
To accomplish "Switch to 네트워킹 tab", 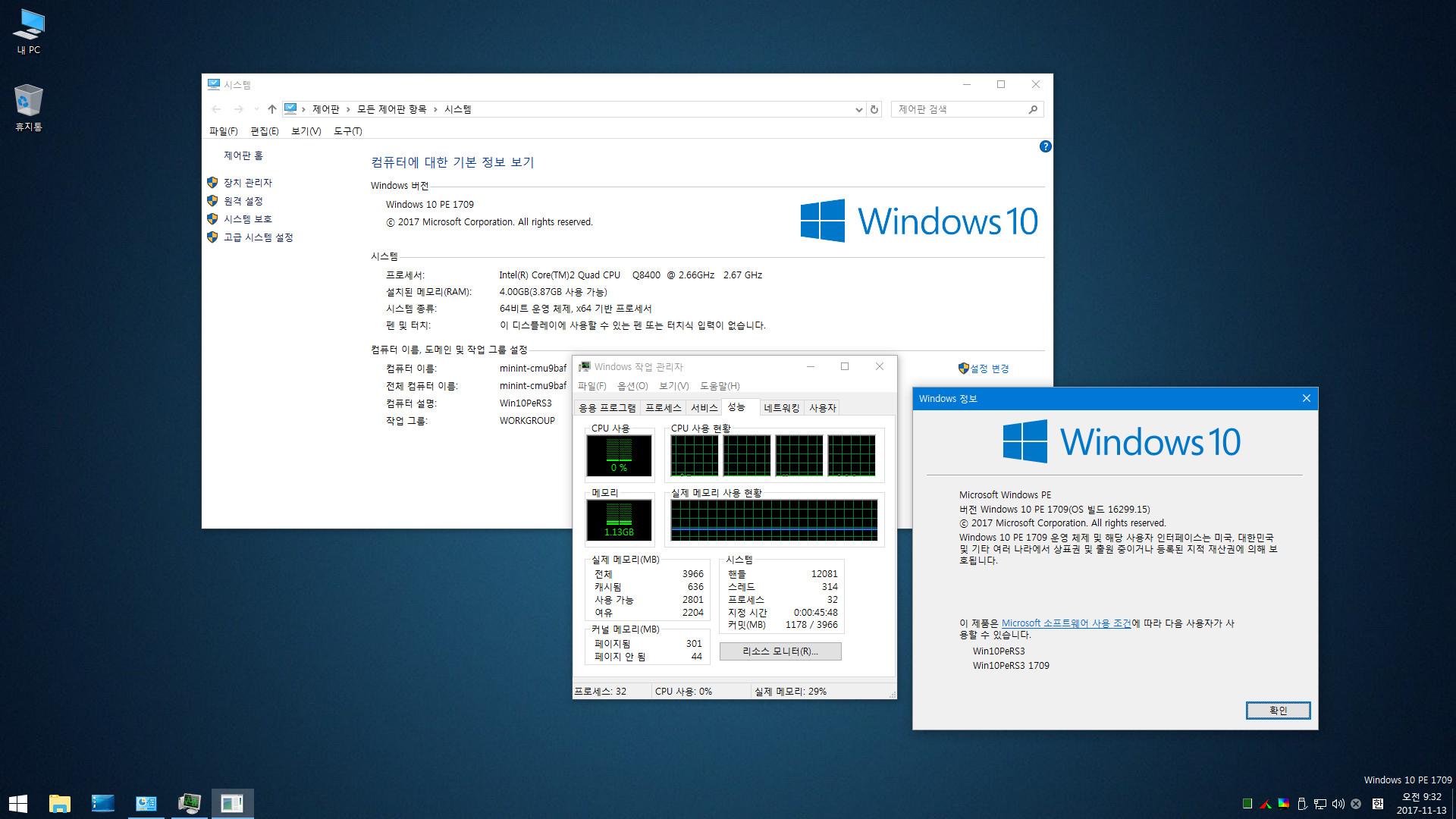I will tap(782, 408).
